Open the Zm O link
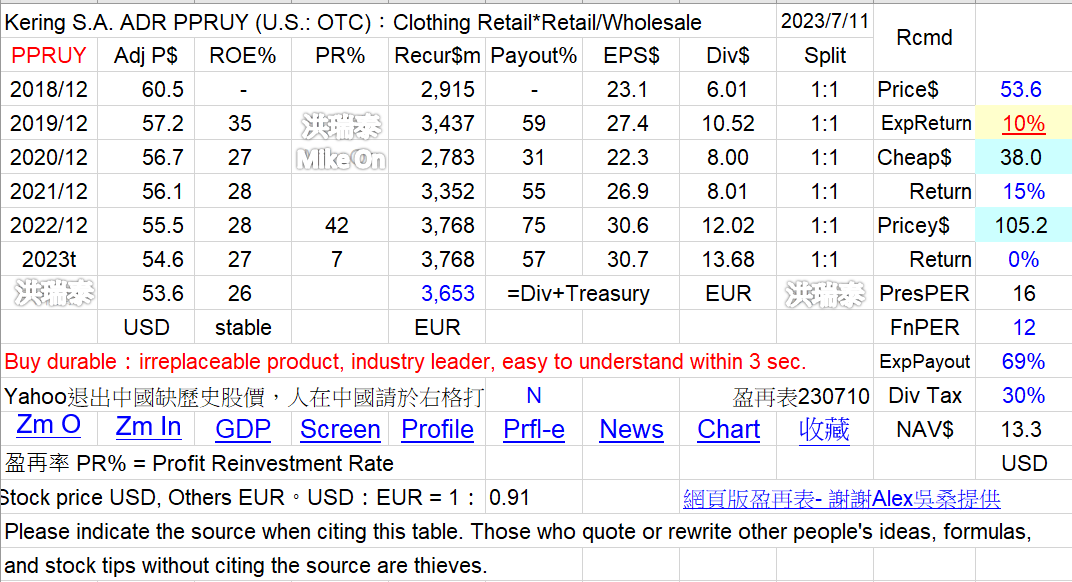 (49, 425)
